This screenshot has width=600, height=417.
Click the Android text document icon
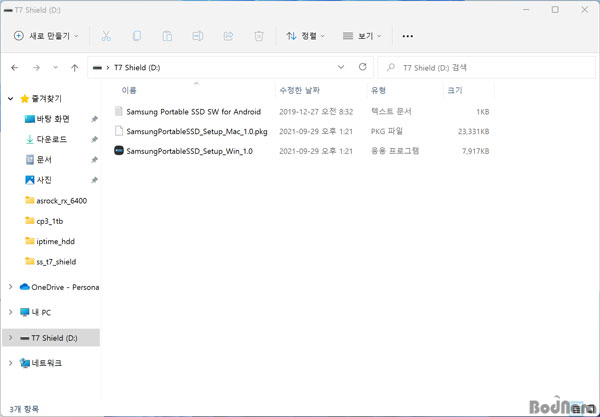click(119, 111)
